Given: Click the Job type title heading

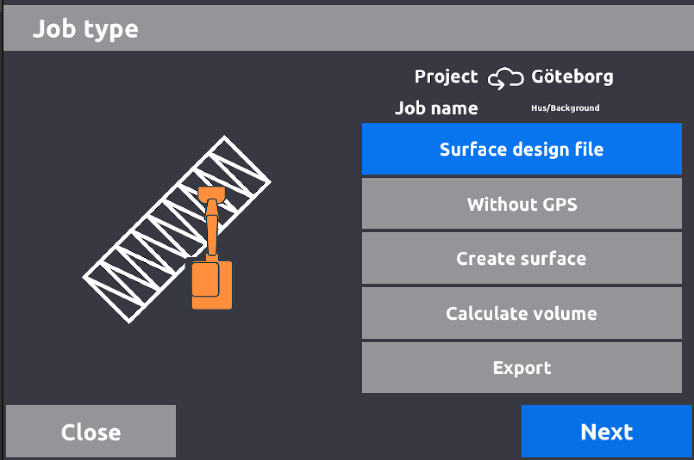Looking at the screenshot, I should tap(85, 29).
